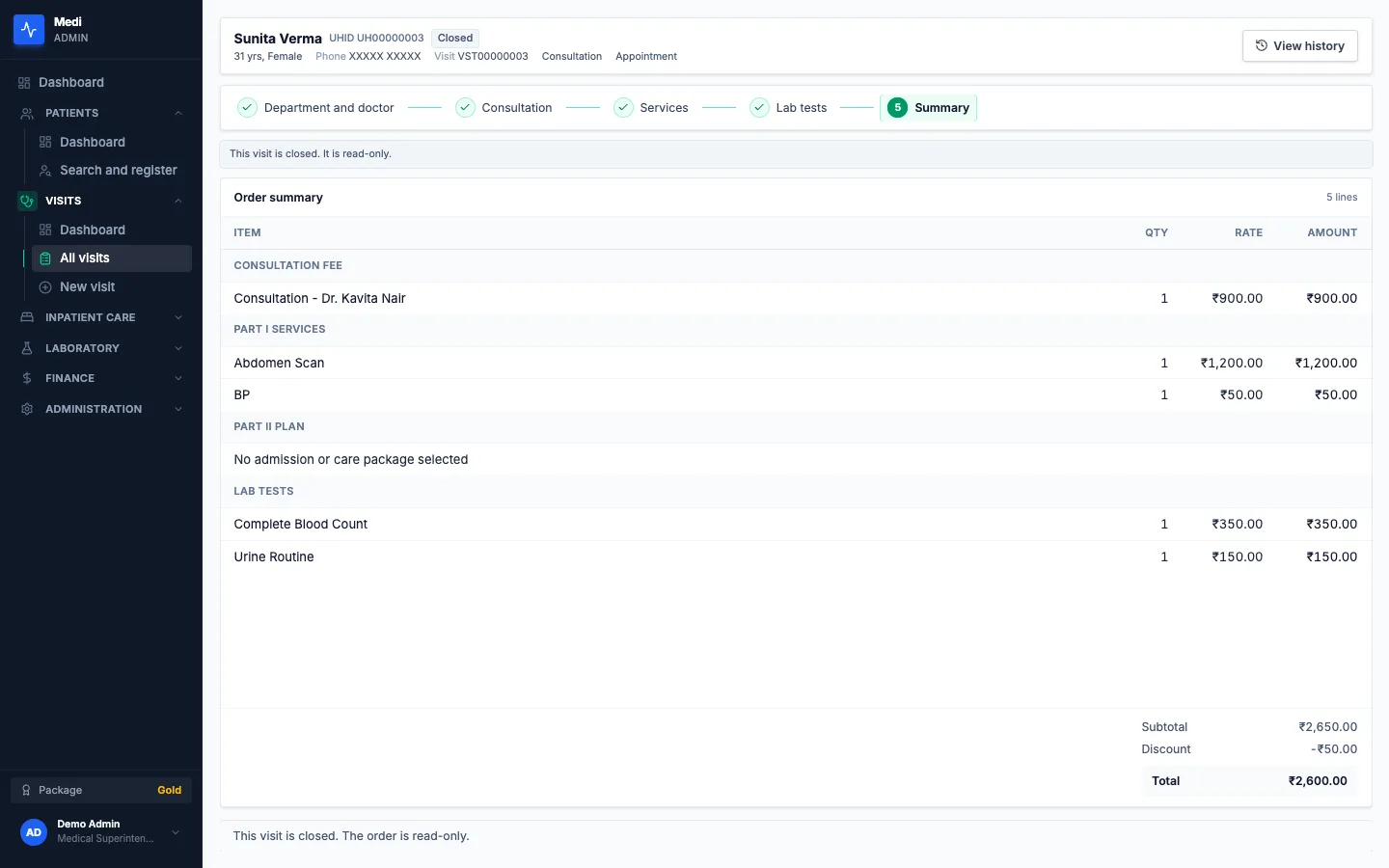Open All visits in sidebar
Image resolution: width=1389 pixels, height=868 pixels.
click(x=112, y=258)
